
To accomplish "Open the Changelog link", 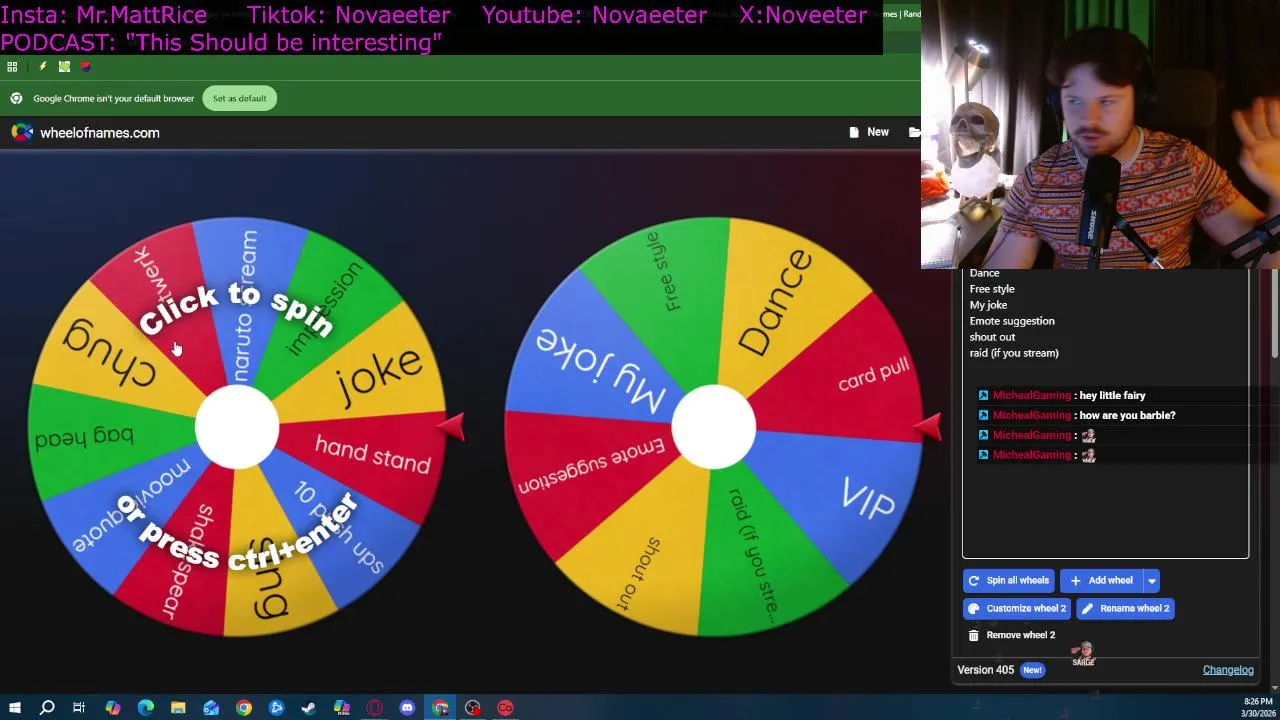I will coord(1228,670).
